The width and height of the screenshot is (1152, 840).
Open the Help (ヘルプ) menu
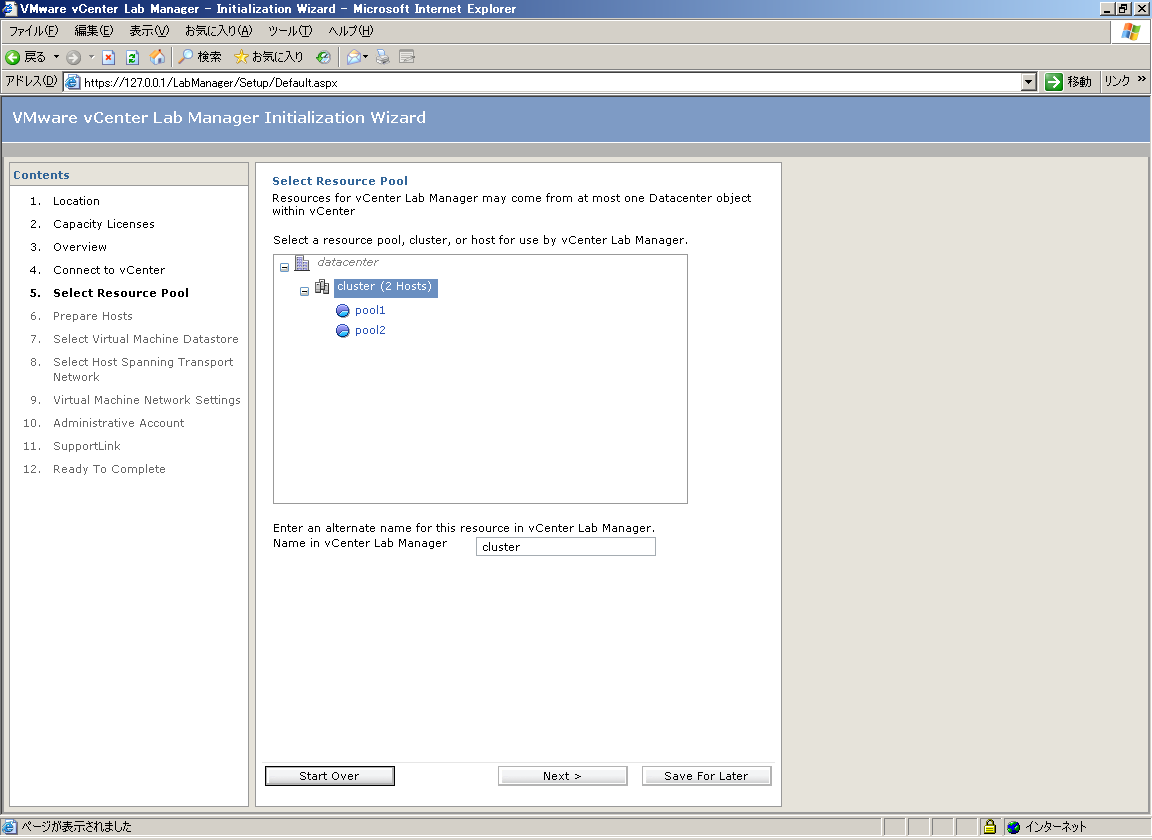[350, 31]
